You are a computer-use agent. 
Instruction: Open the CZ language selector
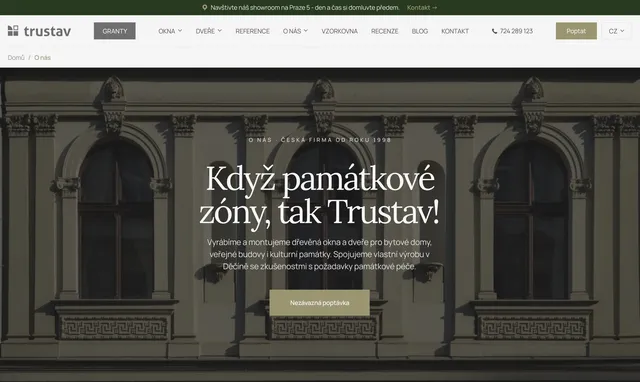click(616, 31)
